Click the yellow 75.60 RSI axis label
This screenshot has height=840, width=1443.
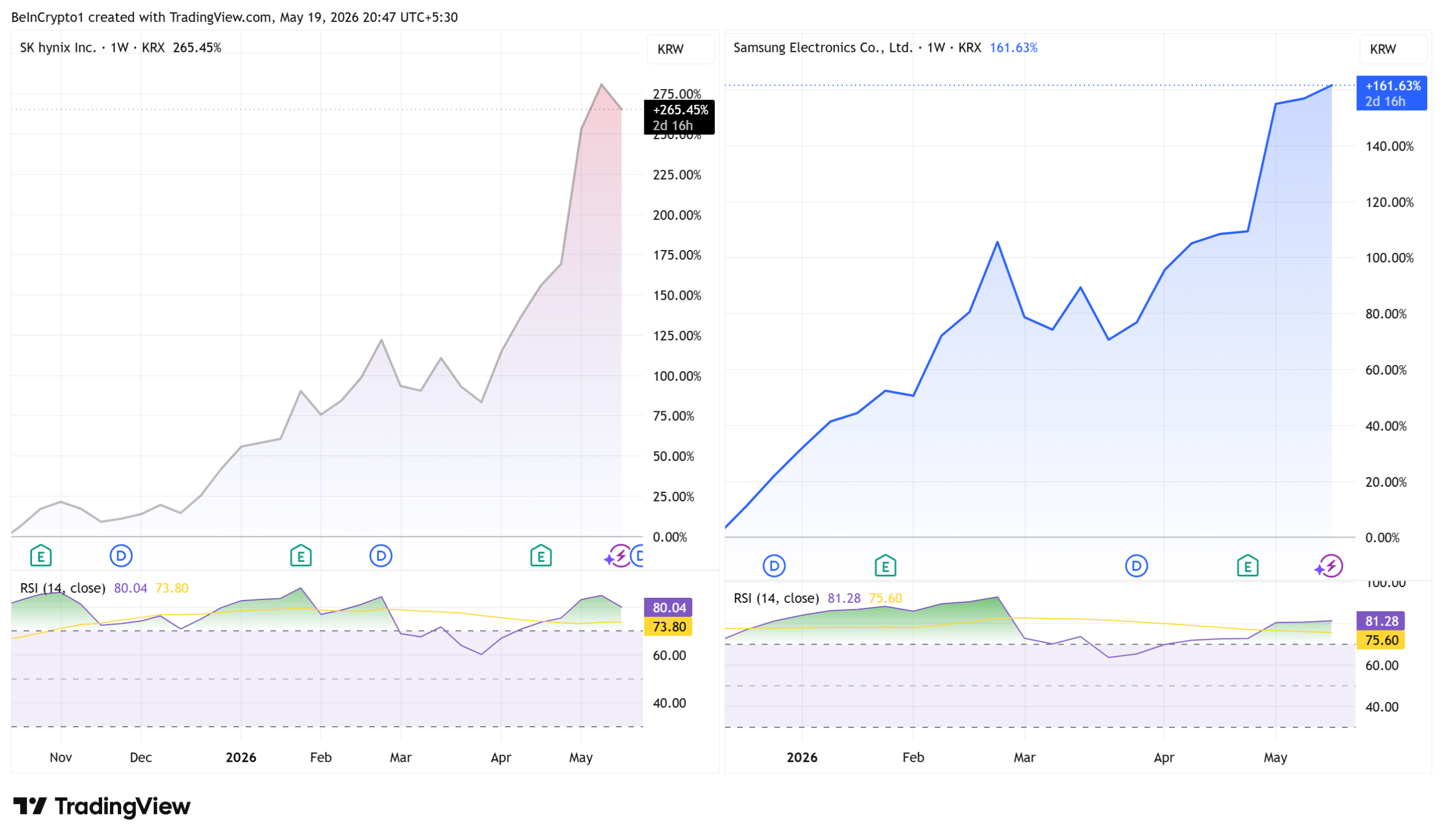1380,640
